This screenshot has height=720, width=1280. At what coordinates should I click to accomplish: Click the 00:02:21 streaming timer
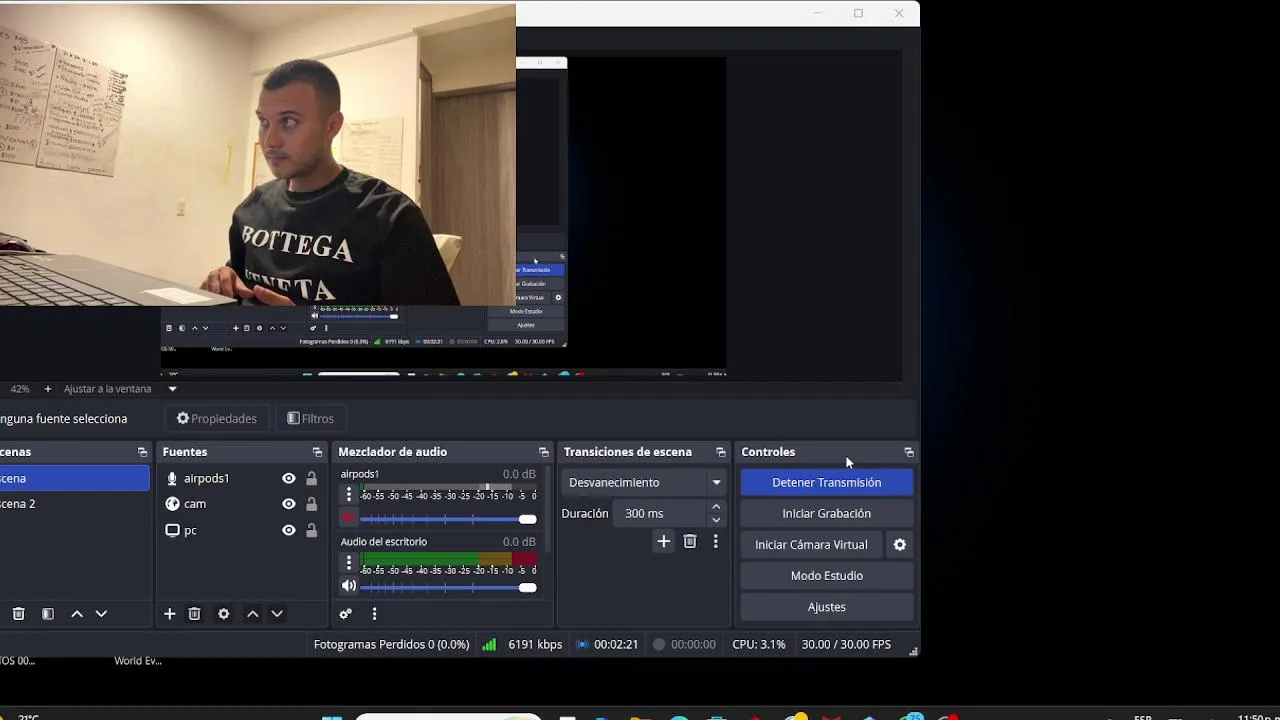[616, 645]
